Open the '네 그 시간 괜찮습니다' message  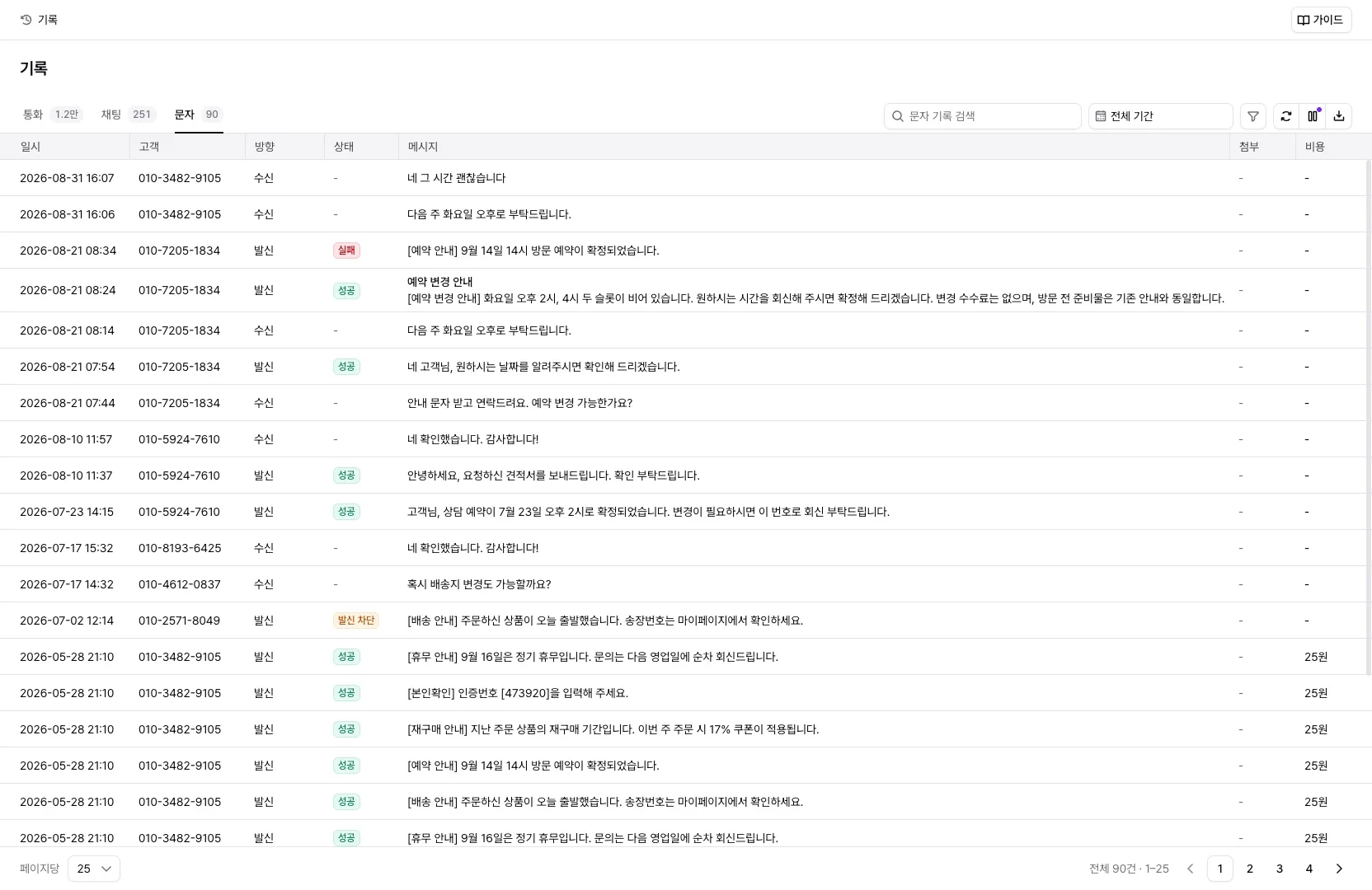tap(457, 178)
